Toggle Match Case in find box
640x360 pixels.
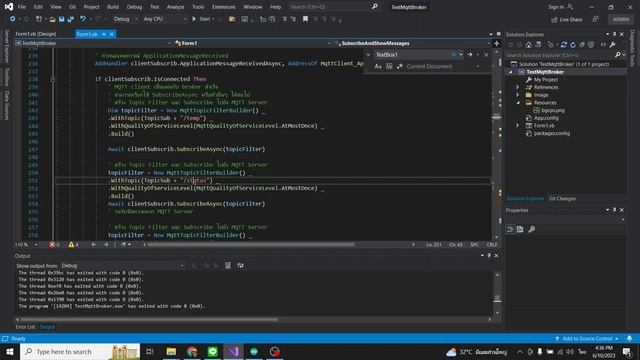tap(378, 66)
